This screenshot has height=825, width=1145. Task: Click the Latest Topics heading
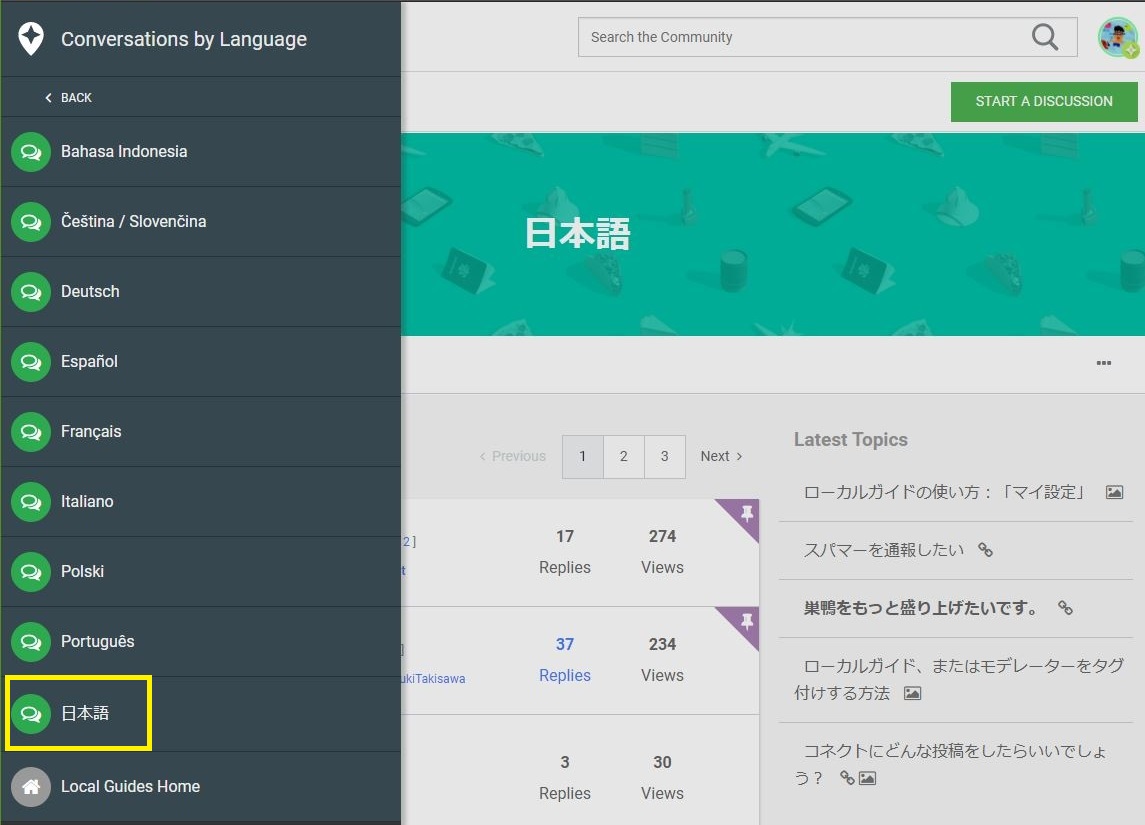(851, 440)
